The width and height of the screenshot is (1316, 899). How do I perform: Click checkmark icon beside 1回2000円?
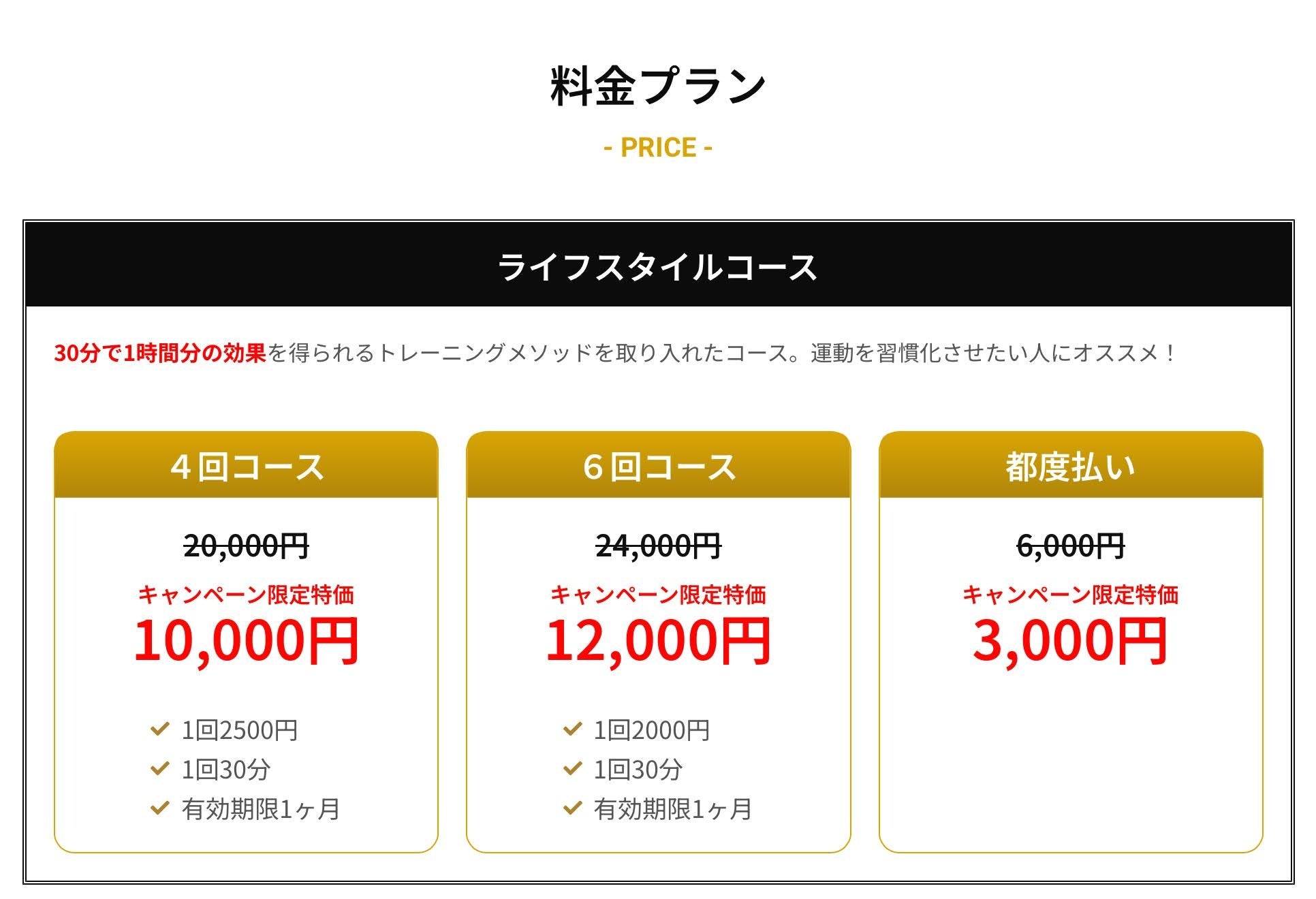(x=572, y=729)
